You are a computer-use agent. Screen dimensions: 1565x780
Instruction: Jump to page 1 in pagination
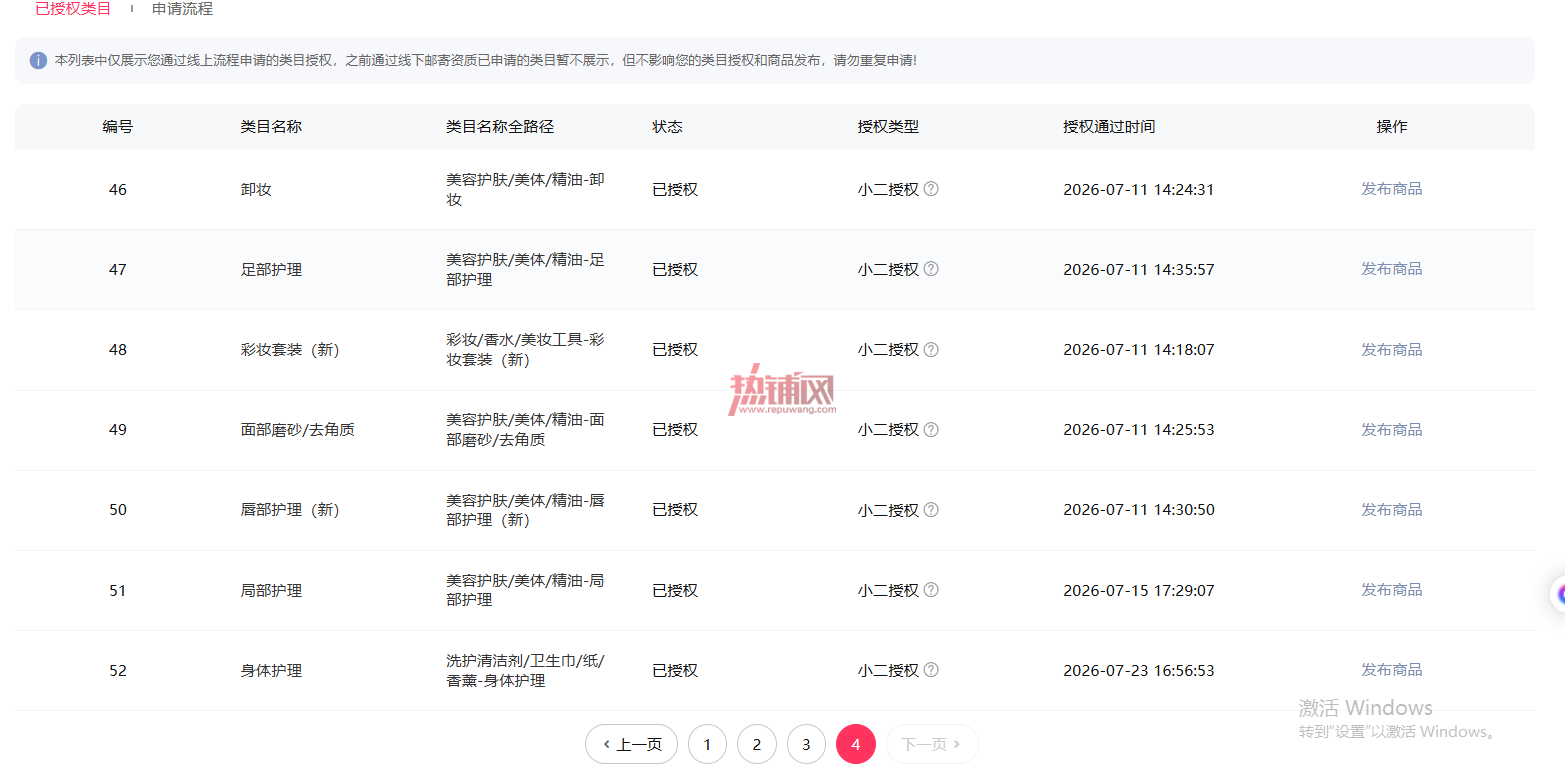[707, 744]
